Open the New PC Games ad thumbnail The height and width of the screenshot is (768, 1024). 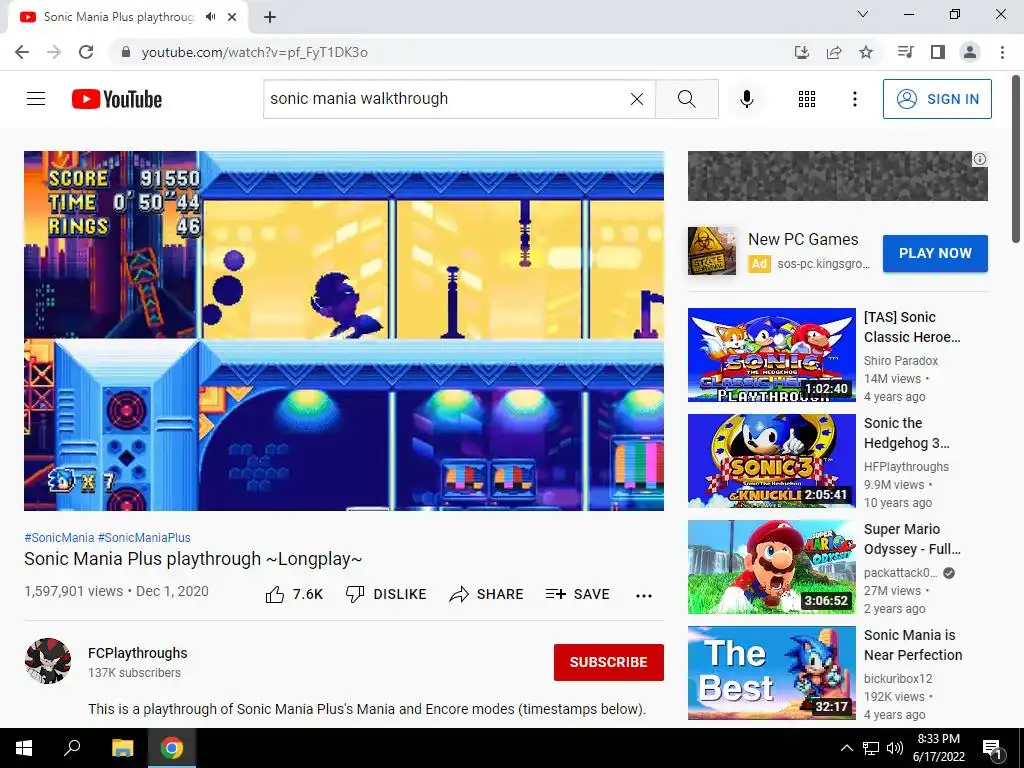[712, 251]
